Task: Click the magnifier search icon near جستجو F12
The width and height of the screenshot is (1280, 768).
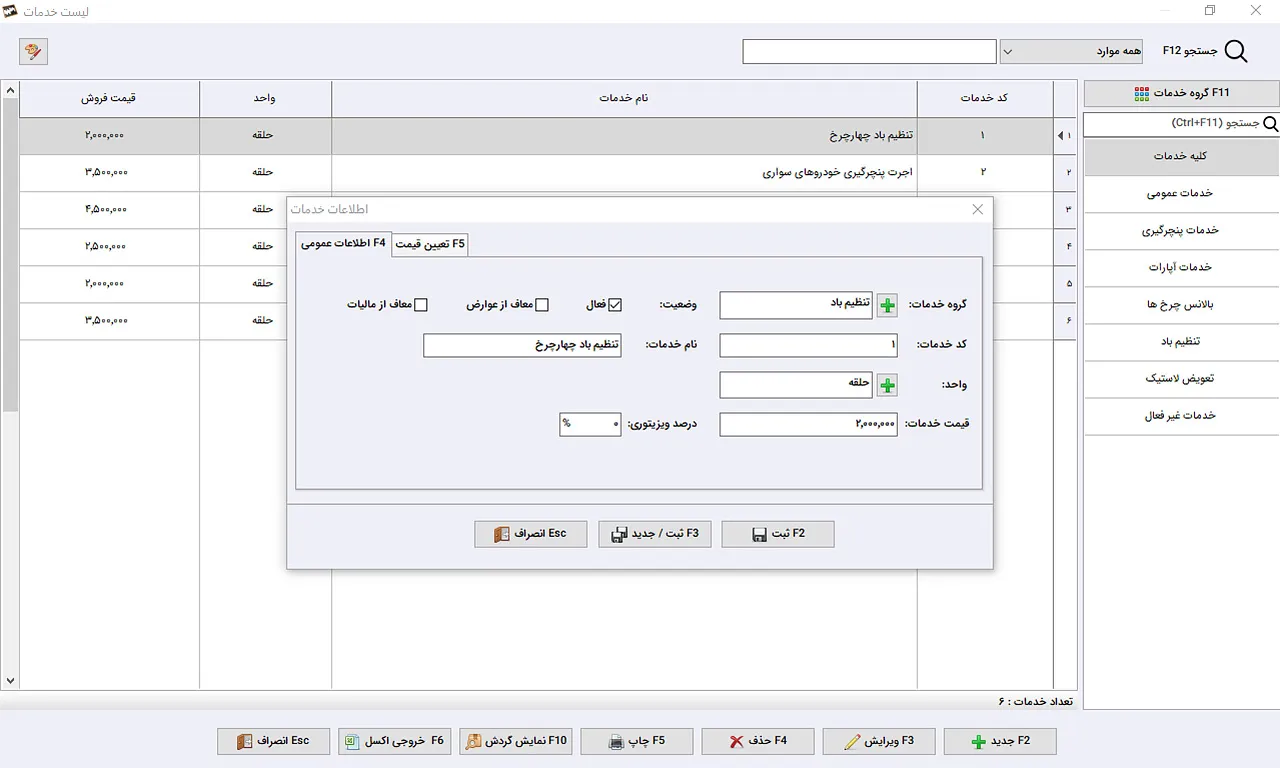Action: 1236,52
